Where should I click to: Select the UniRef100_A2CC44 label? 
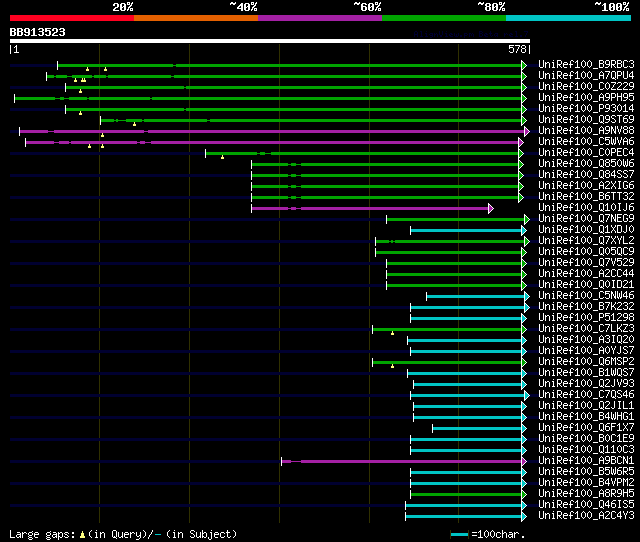coord(586,274)
